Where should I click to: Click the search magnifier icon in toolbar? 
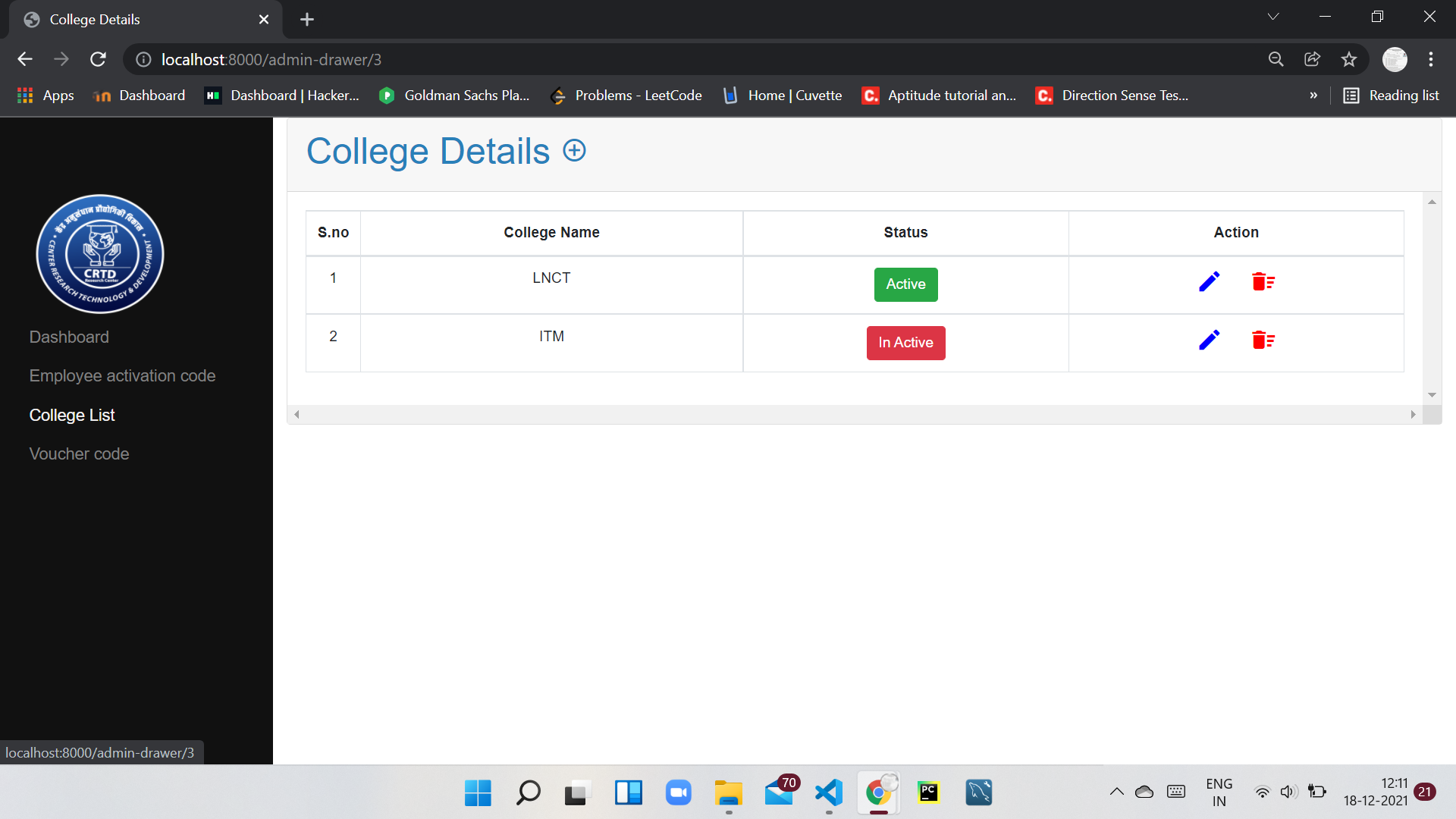[1276, 59]
